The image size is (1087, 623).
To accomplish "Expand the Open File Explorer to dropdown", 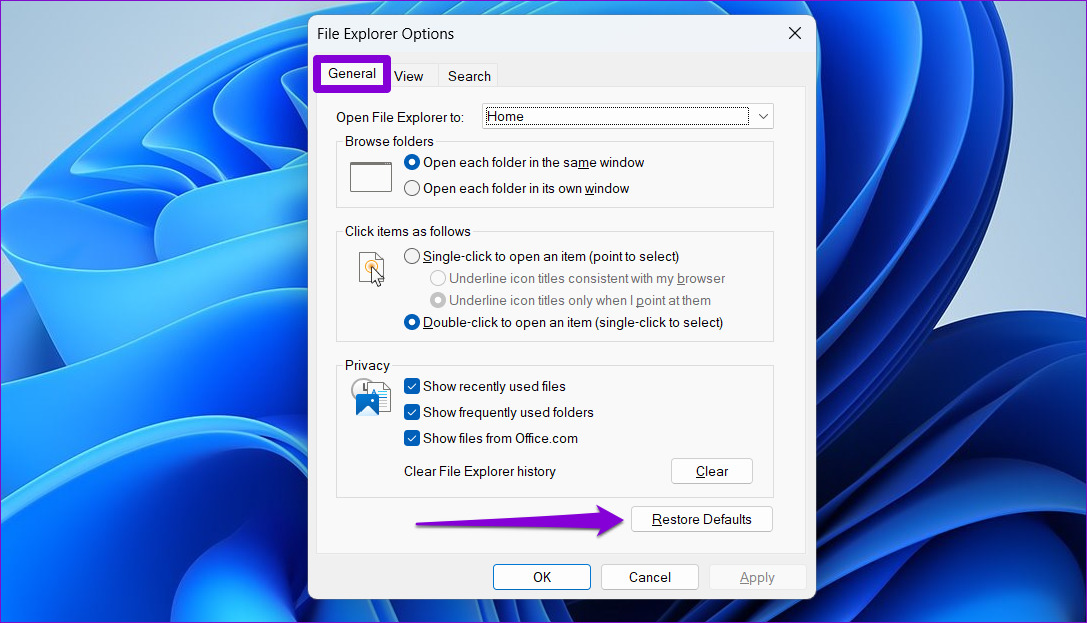I will (763, 116).
